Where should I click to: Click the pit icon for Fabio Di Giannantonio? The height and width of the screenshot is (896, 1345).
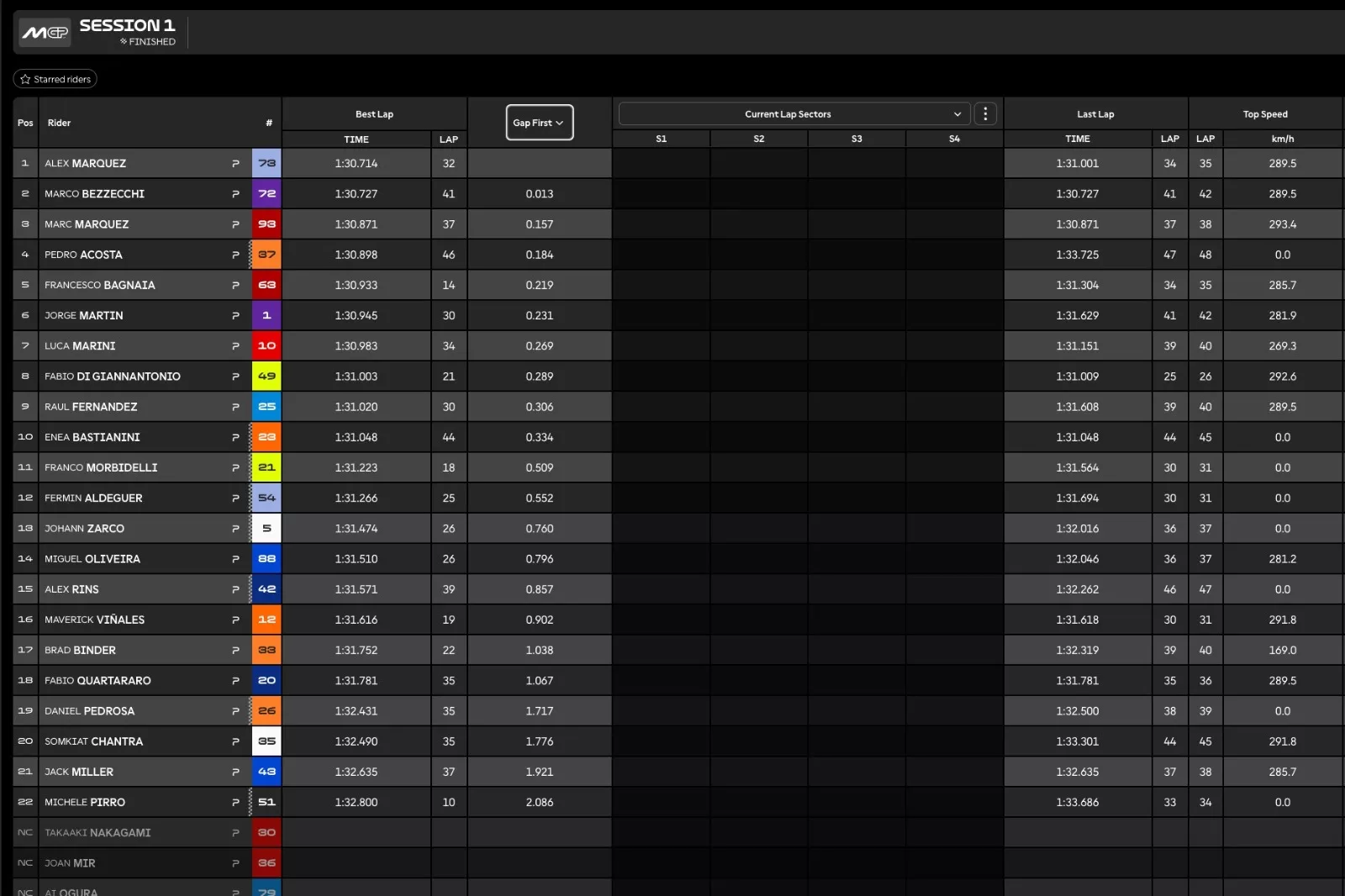[x=235, y=377]
